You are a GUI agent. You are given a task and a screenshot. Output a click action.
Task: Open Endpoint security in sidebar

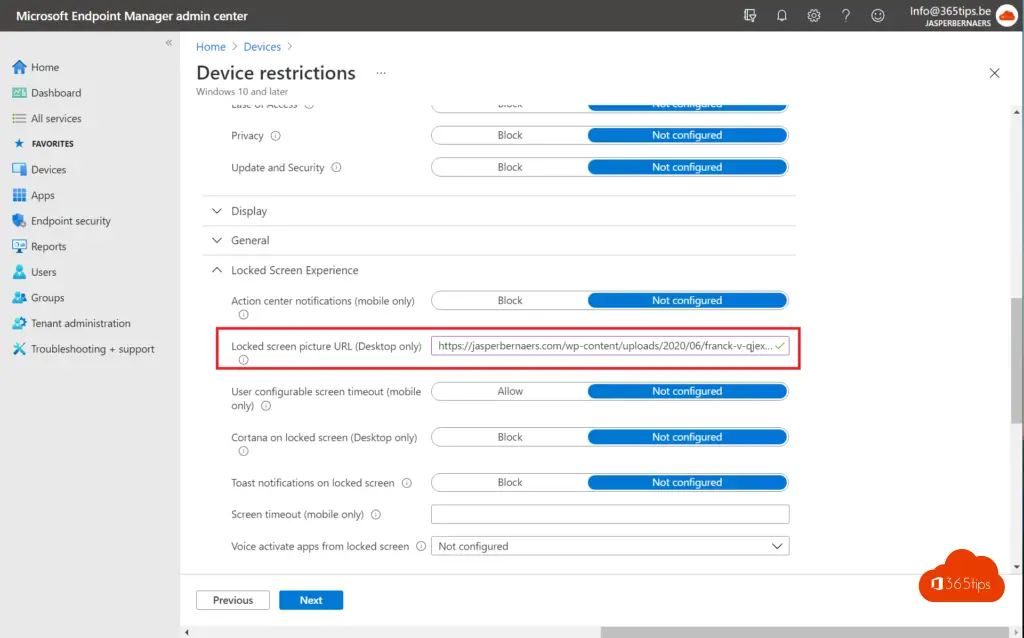(x=70, y=221)
